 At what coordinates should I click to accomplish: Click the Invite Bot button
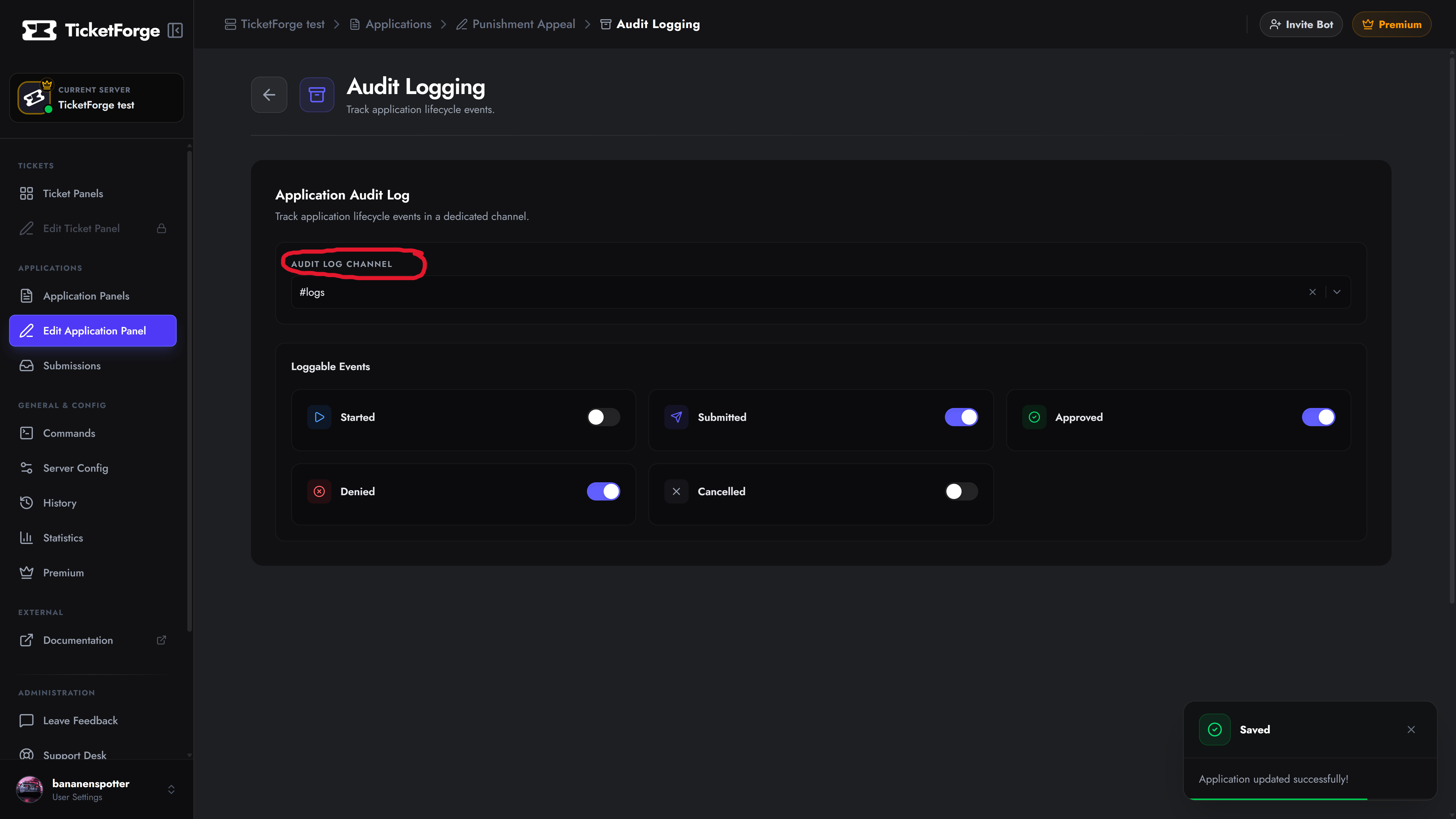[x=1301, y=24]
